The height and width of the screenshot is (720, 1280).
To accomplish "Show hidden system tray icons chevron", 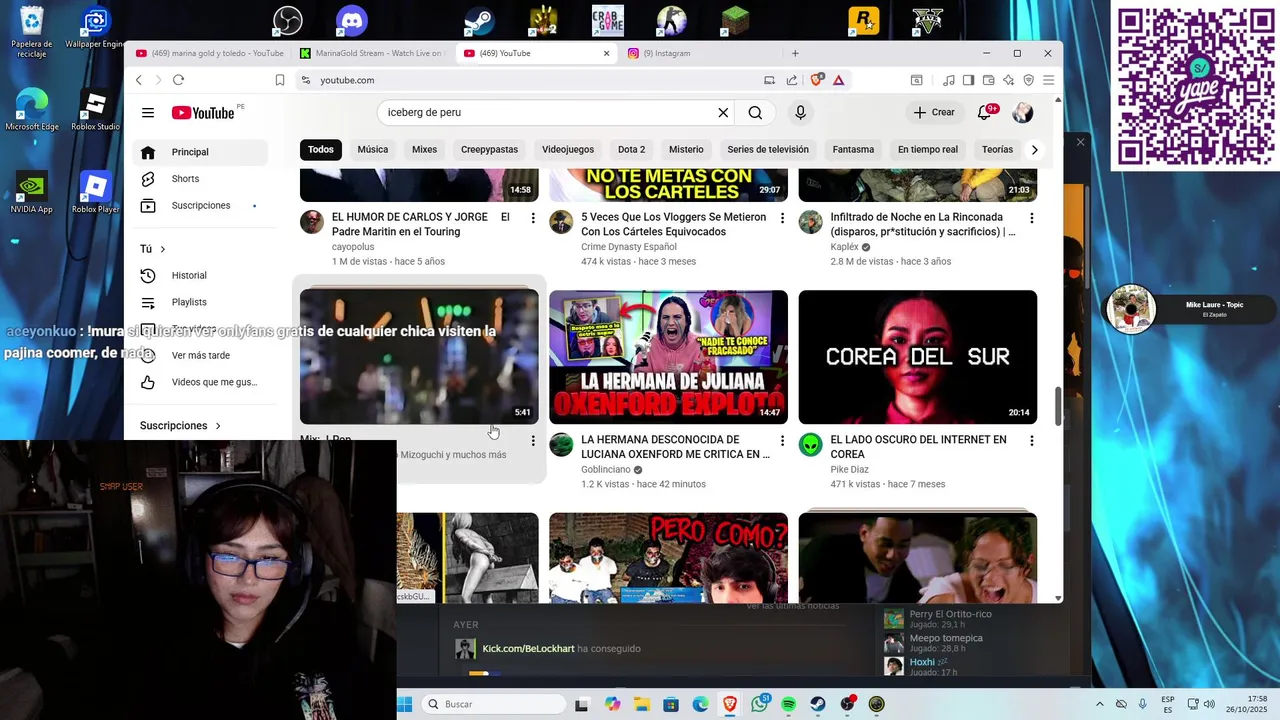I will point(1100,704).
